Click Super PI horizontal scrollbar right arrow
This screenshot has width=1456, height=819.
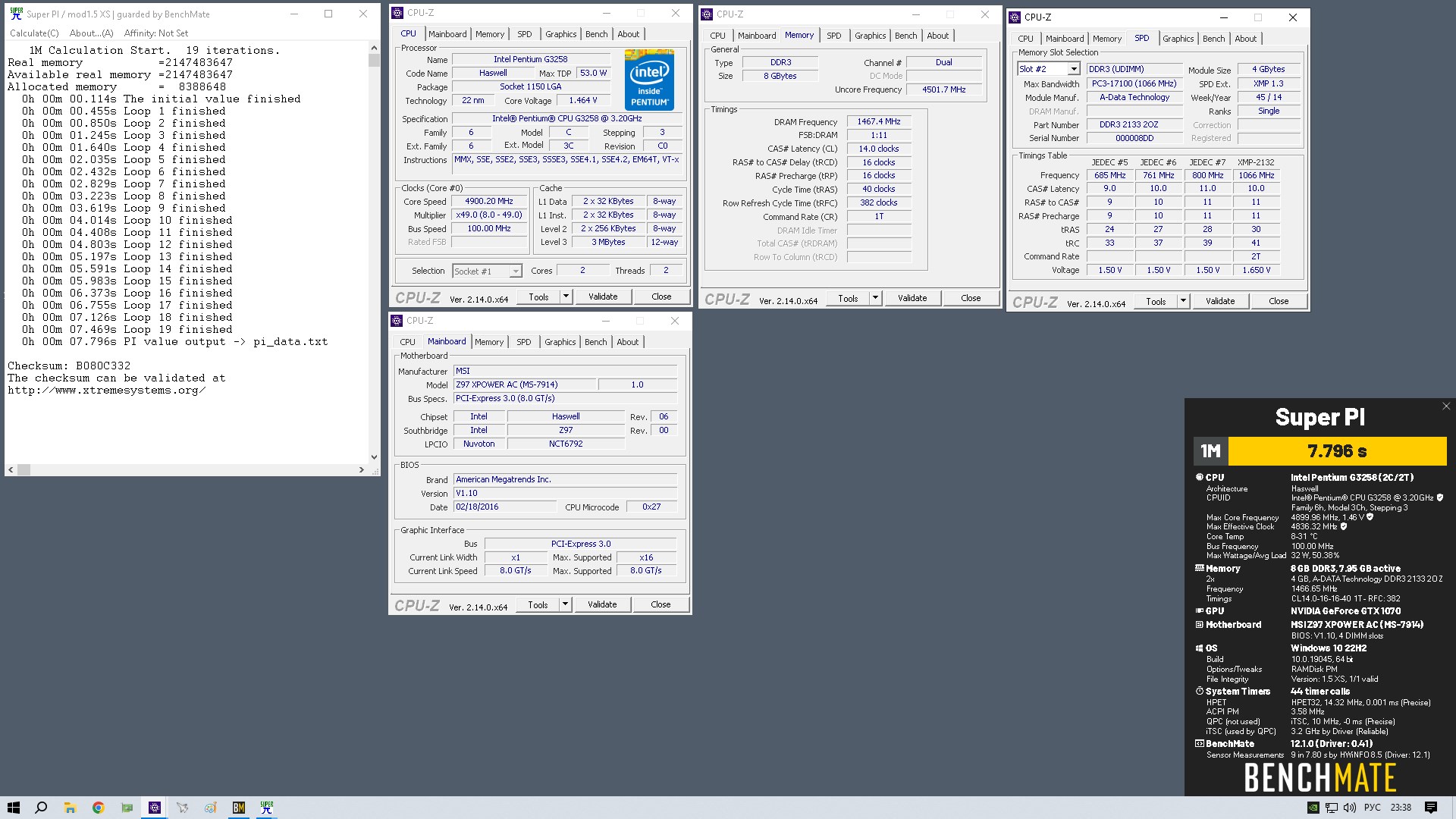coord(361,470)
